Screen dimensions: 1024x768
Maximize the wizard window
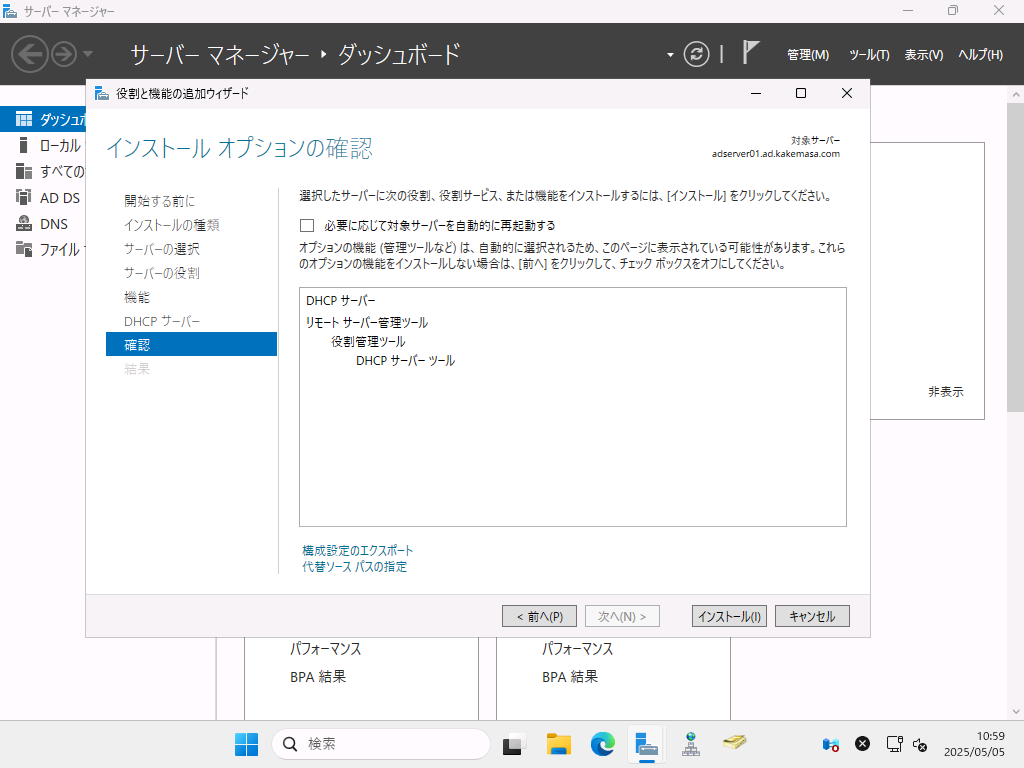801,93
